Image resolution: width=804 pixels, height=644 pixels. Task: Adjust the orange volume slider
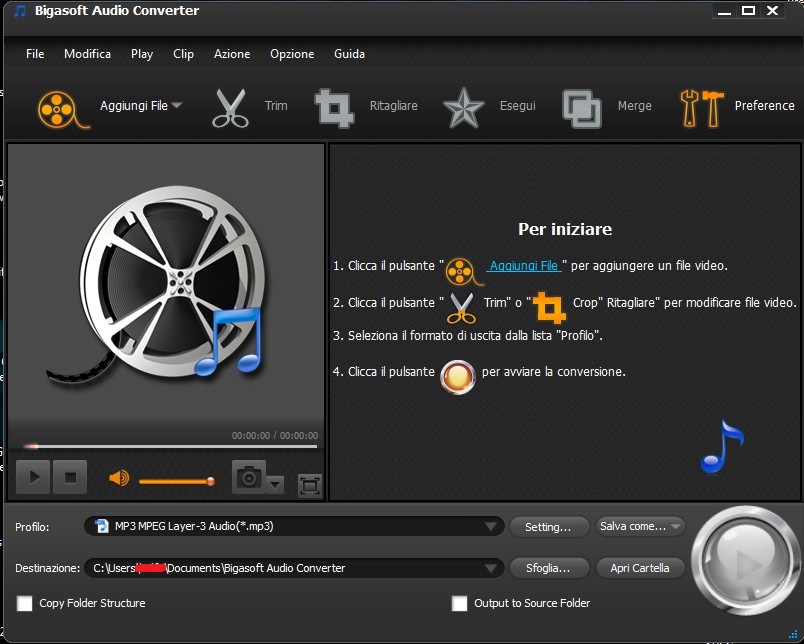pos(176,481)
